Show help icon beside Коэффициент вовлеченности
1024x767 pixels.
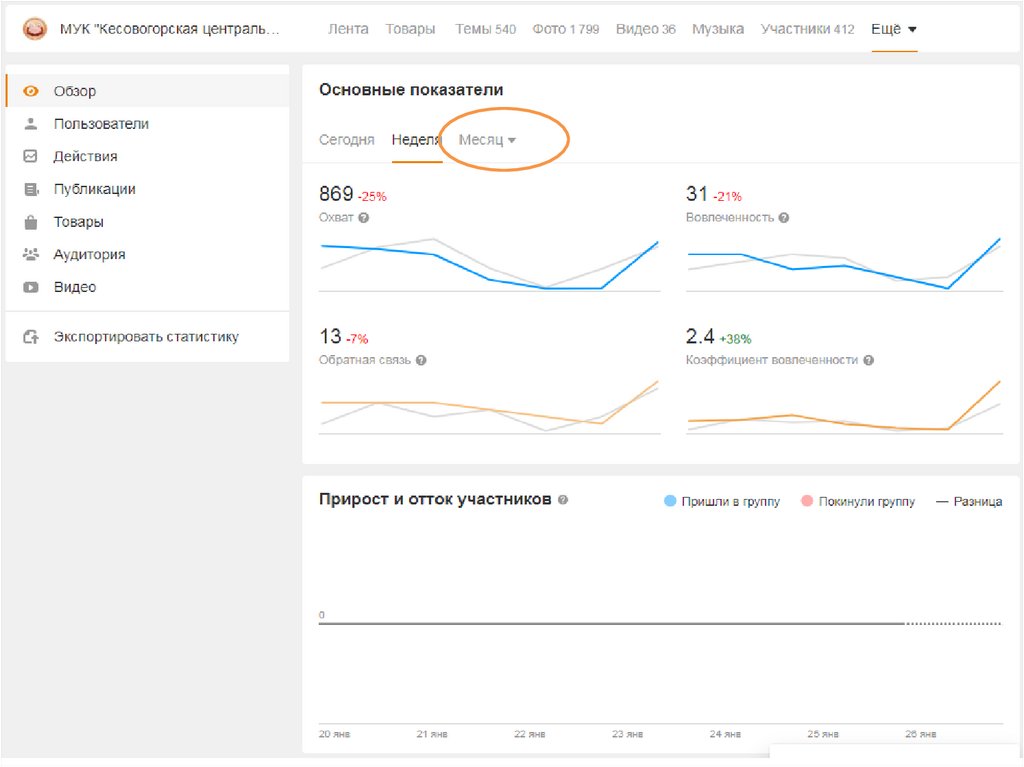[x=869, y=360]
